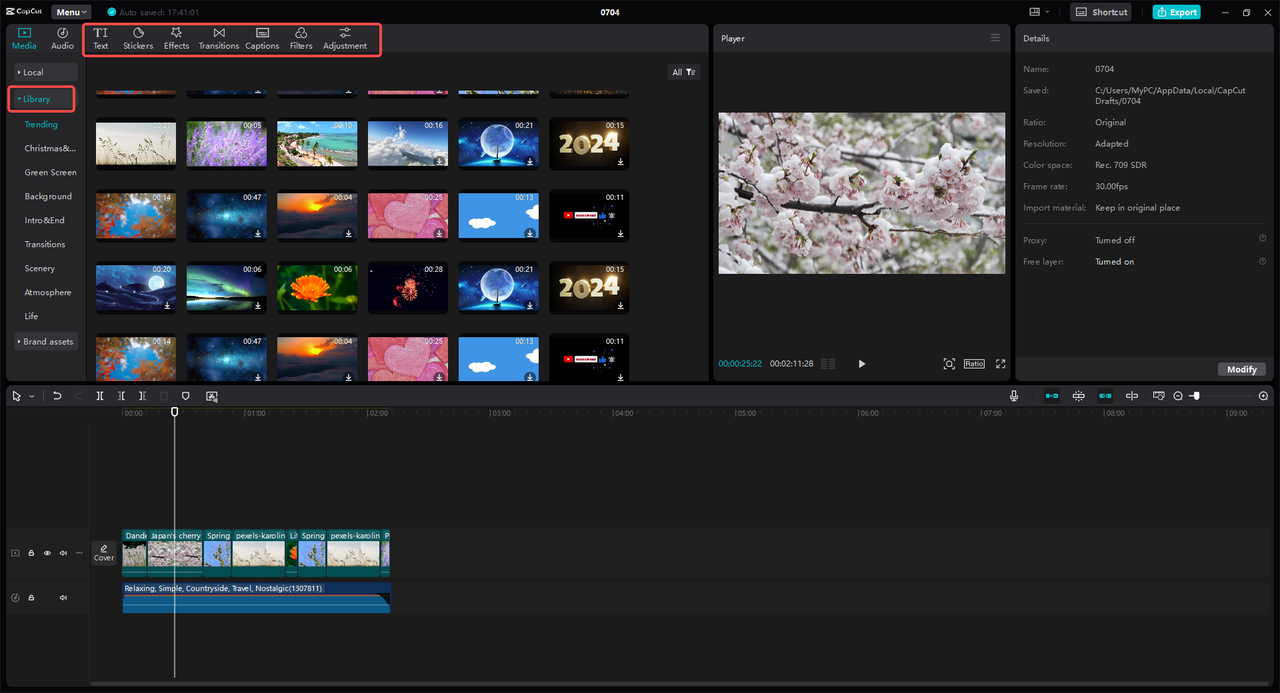Expand the Brand assets section
Screen dimensions: 1280x693
pos(45,341)
